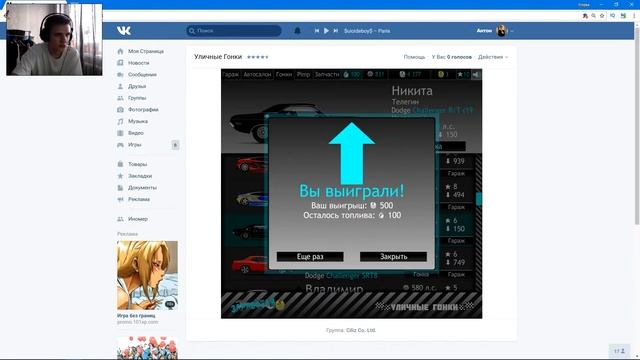This screenshot has width=640, height=360.
Task: Open Фотографии in the sidebar
Action: pyautogui.click(x=143, y=110)
